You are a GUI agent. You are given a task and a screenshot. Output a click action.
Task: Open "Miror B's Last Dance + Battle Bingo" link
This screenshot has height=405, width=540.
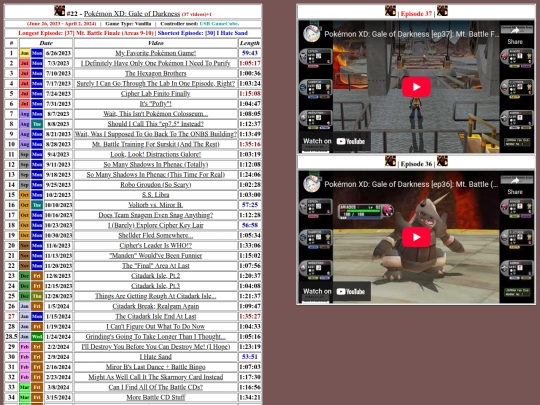pyautogui.click(x=156, y=367)
